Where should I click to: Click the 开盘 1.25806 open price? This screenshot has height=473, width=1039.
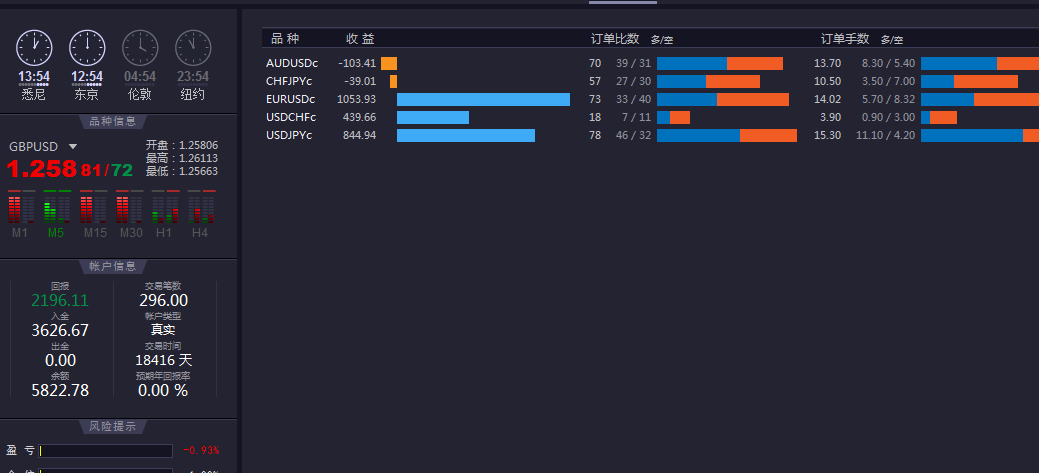click(182, 145)
